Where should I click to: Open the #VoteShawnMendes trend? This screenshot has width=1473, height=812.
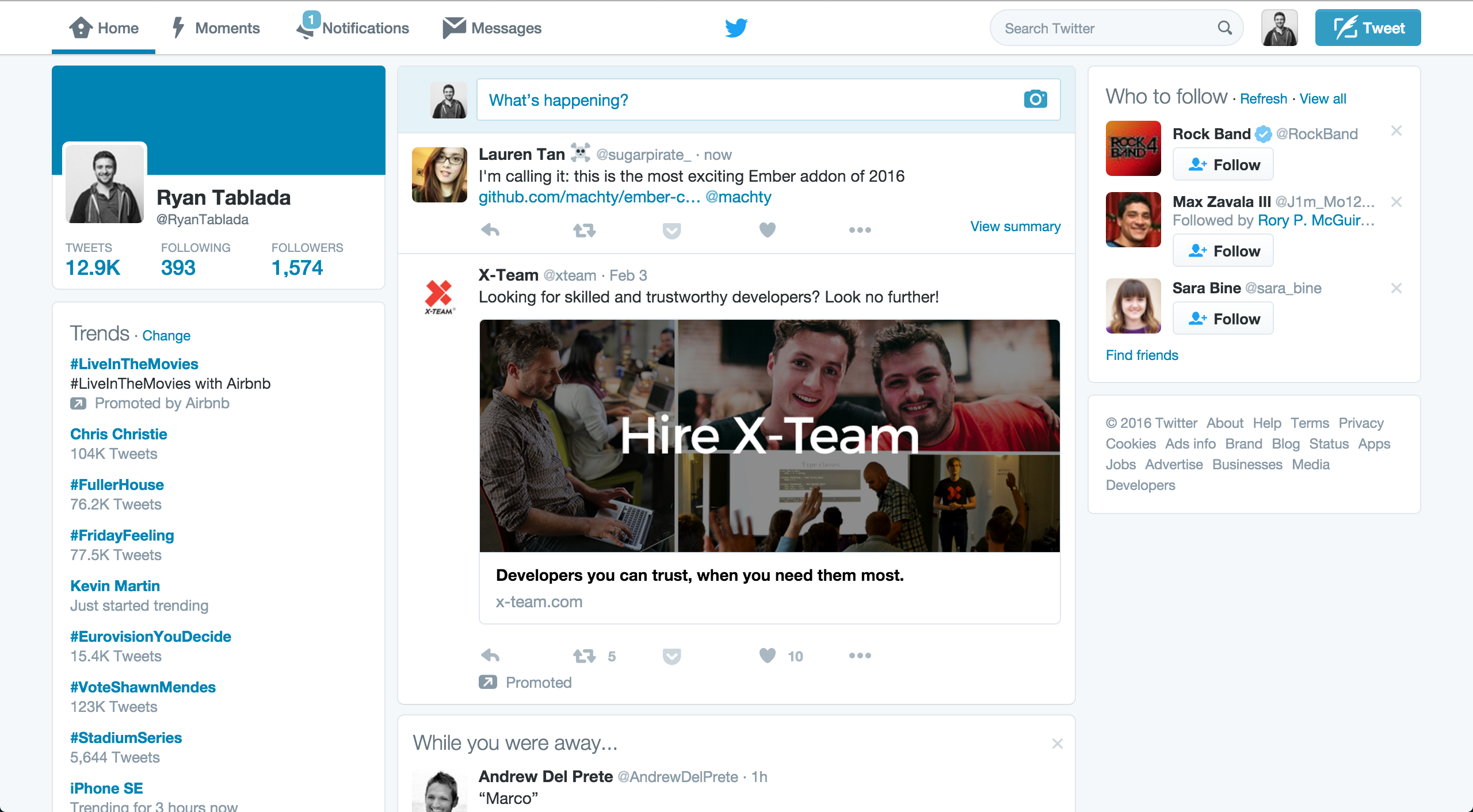[x=143, y=687]
